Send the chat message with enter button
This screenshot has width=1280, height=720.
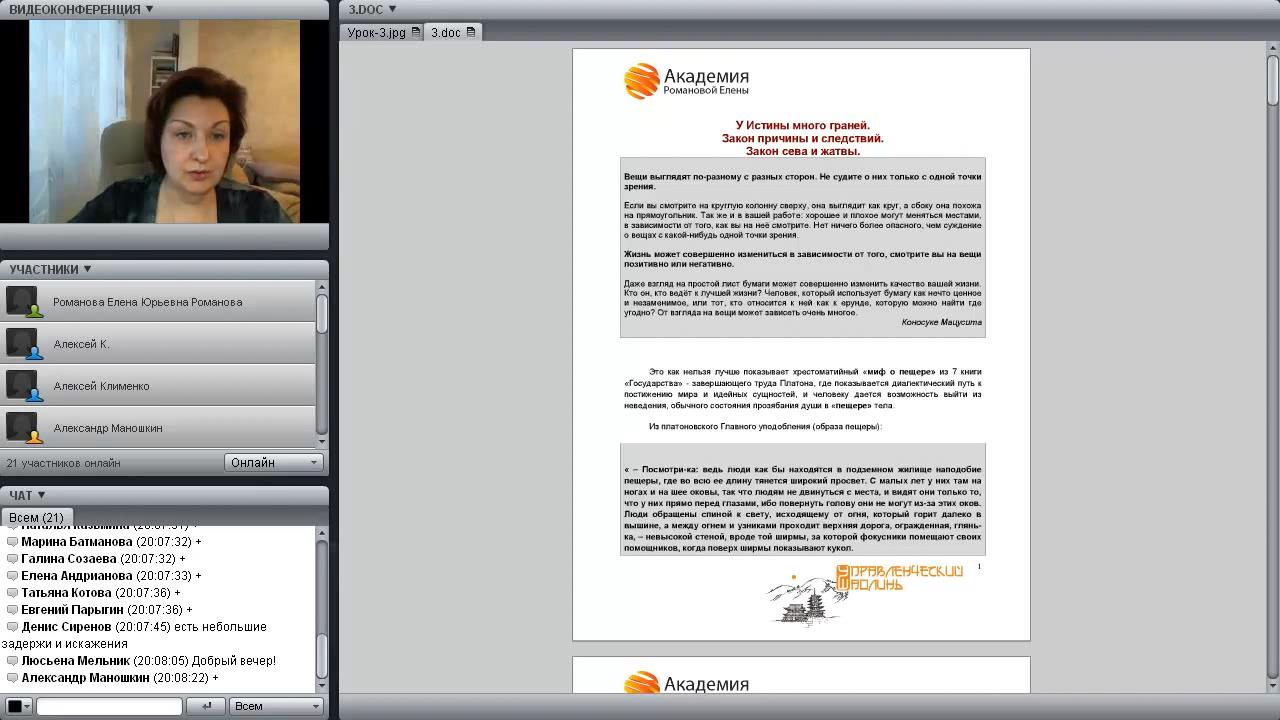tap(207, 706)
